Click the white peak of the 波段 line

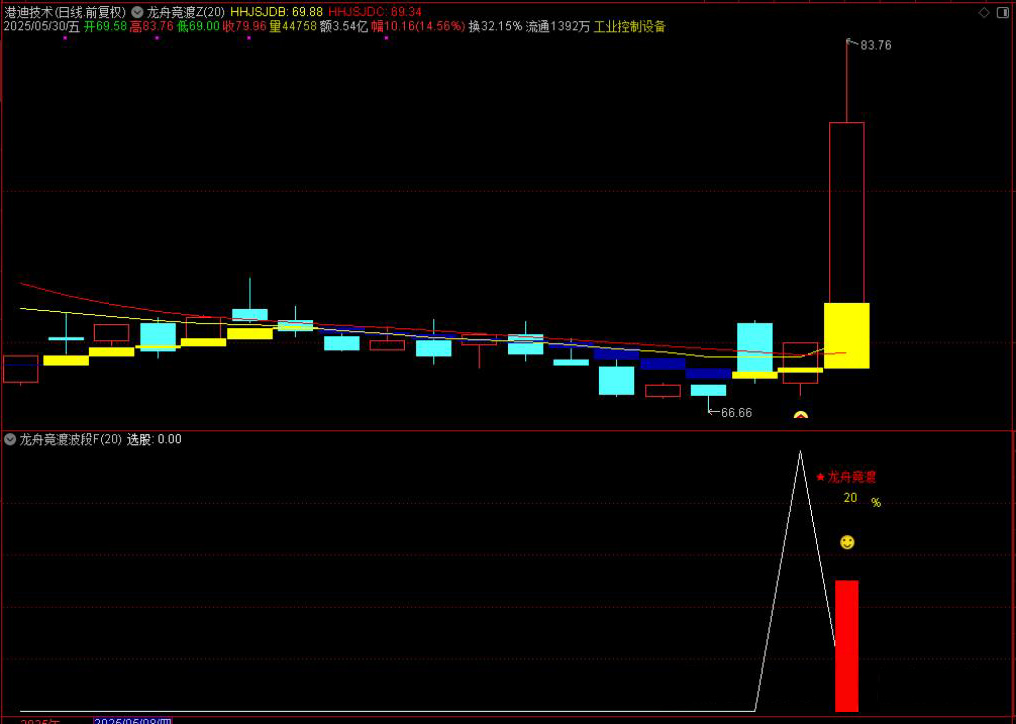800,453
